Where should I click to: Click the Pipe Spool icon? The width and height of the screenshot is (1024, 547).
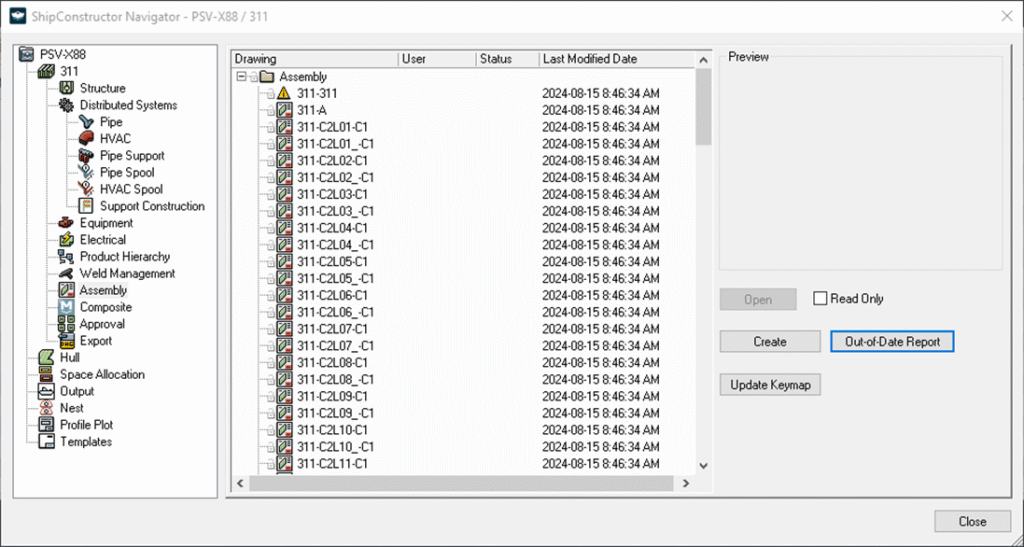click(x=86, y=172)
